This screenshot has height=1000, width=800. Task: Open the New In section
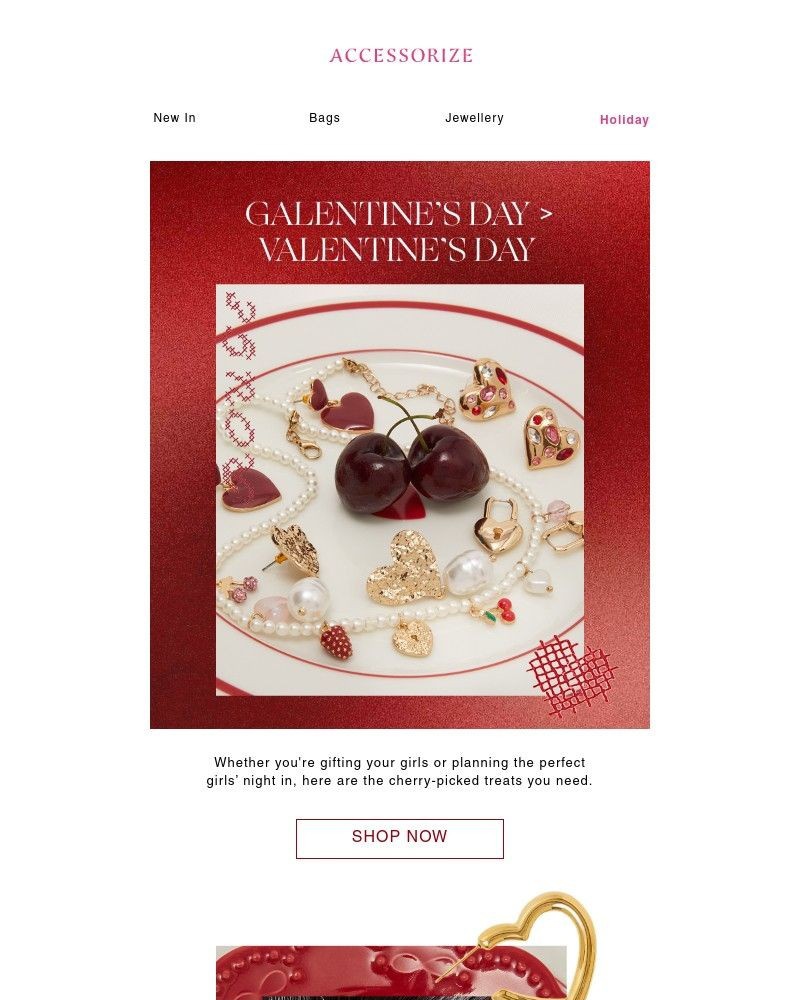point(174,118)
